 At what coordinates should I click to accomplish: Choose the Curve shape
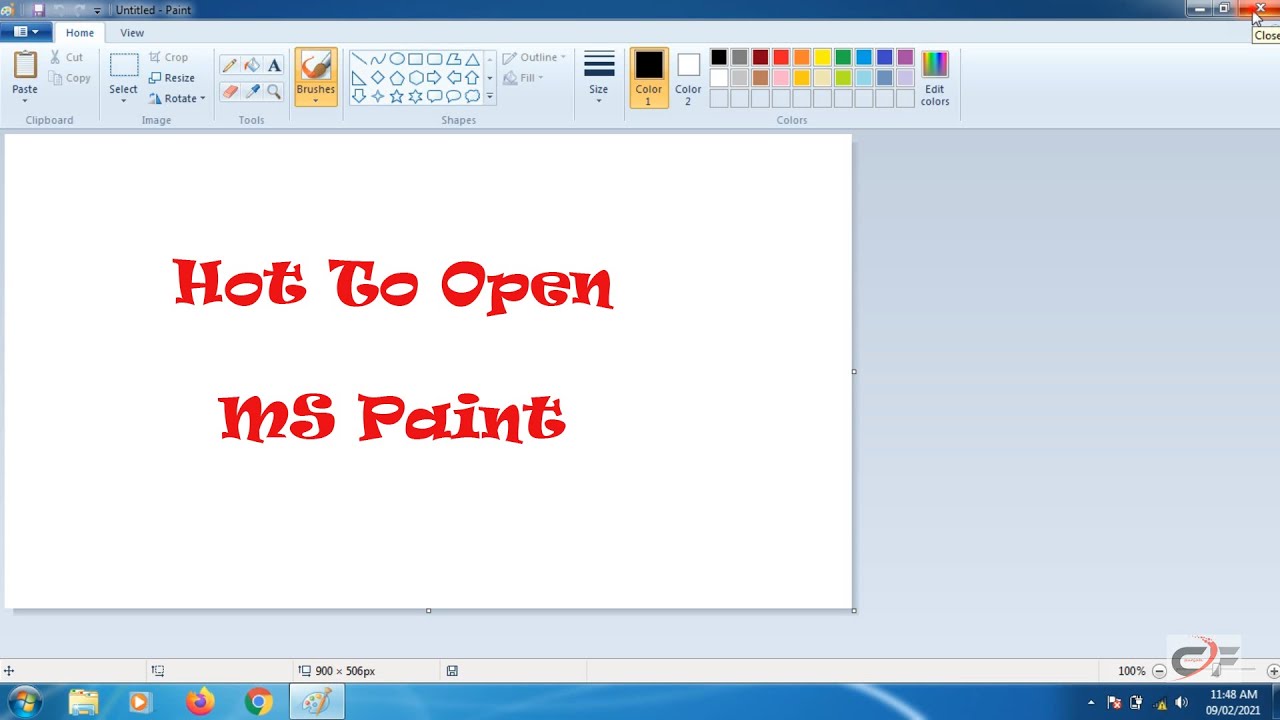pyautogui.click(x=378, y=59)
